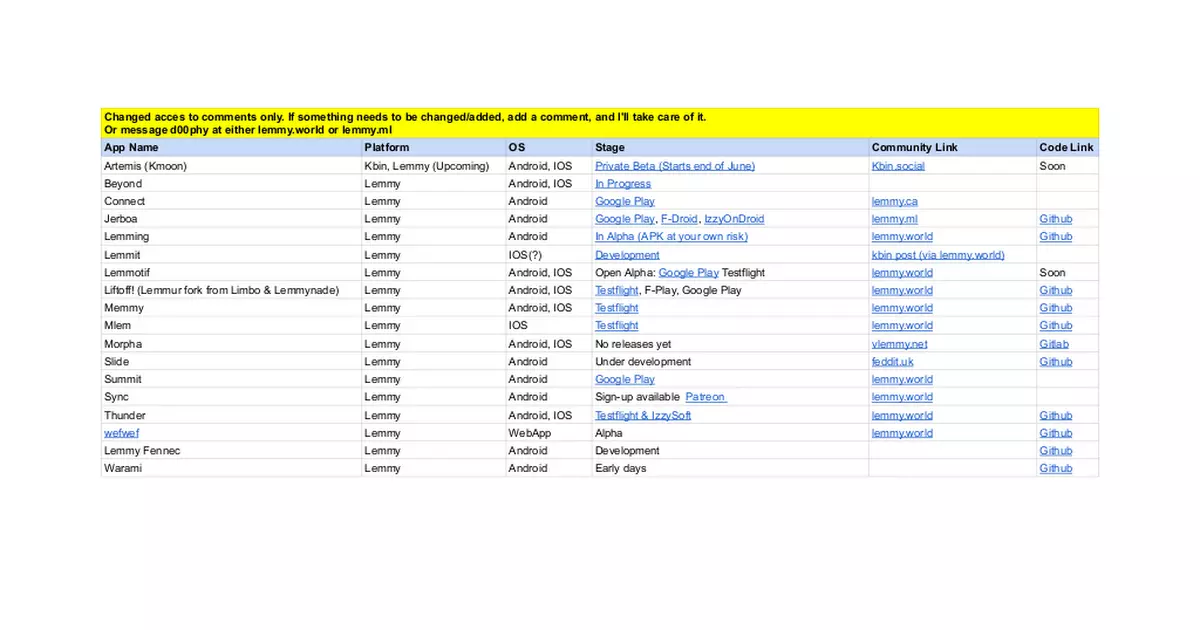Open Liftoff's Github code link

point(1055,290)
